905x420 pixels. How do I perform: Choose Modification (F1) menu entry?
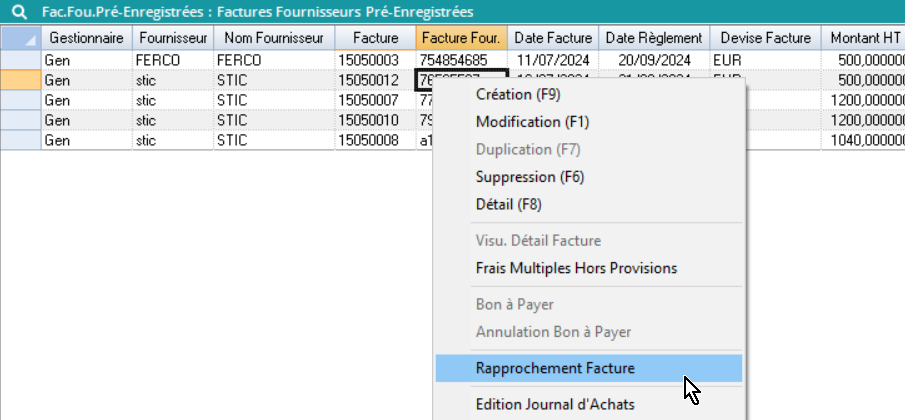[532, 122]
